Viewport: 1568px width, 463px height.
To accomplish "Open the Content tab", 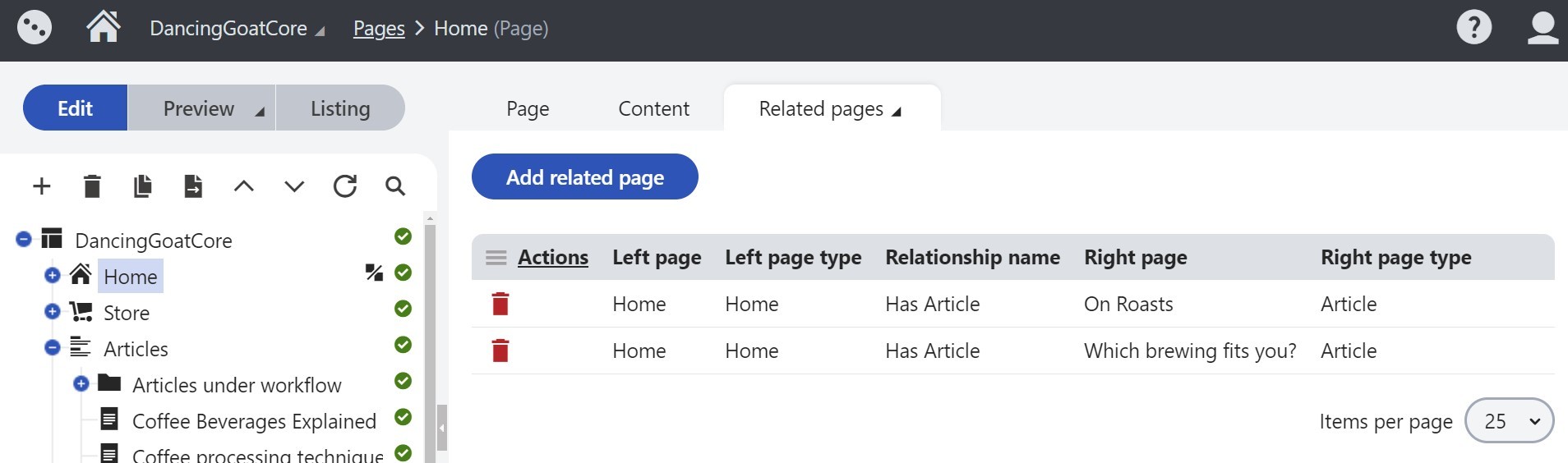I will (653, 108).
